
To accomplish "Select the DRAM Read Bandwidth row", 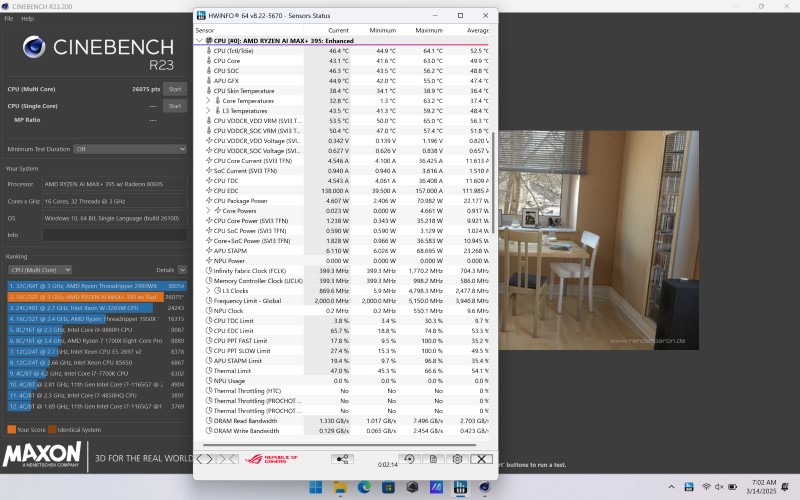I will coord(342,421).
